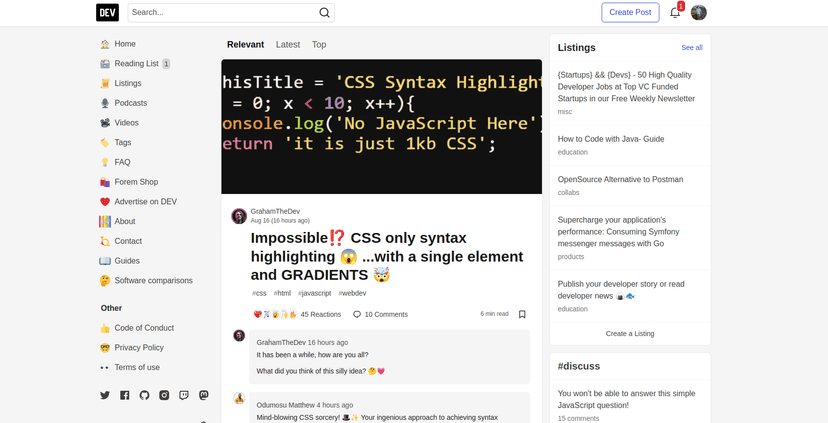Click the #css tag

tap(259, 293)
